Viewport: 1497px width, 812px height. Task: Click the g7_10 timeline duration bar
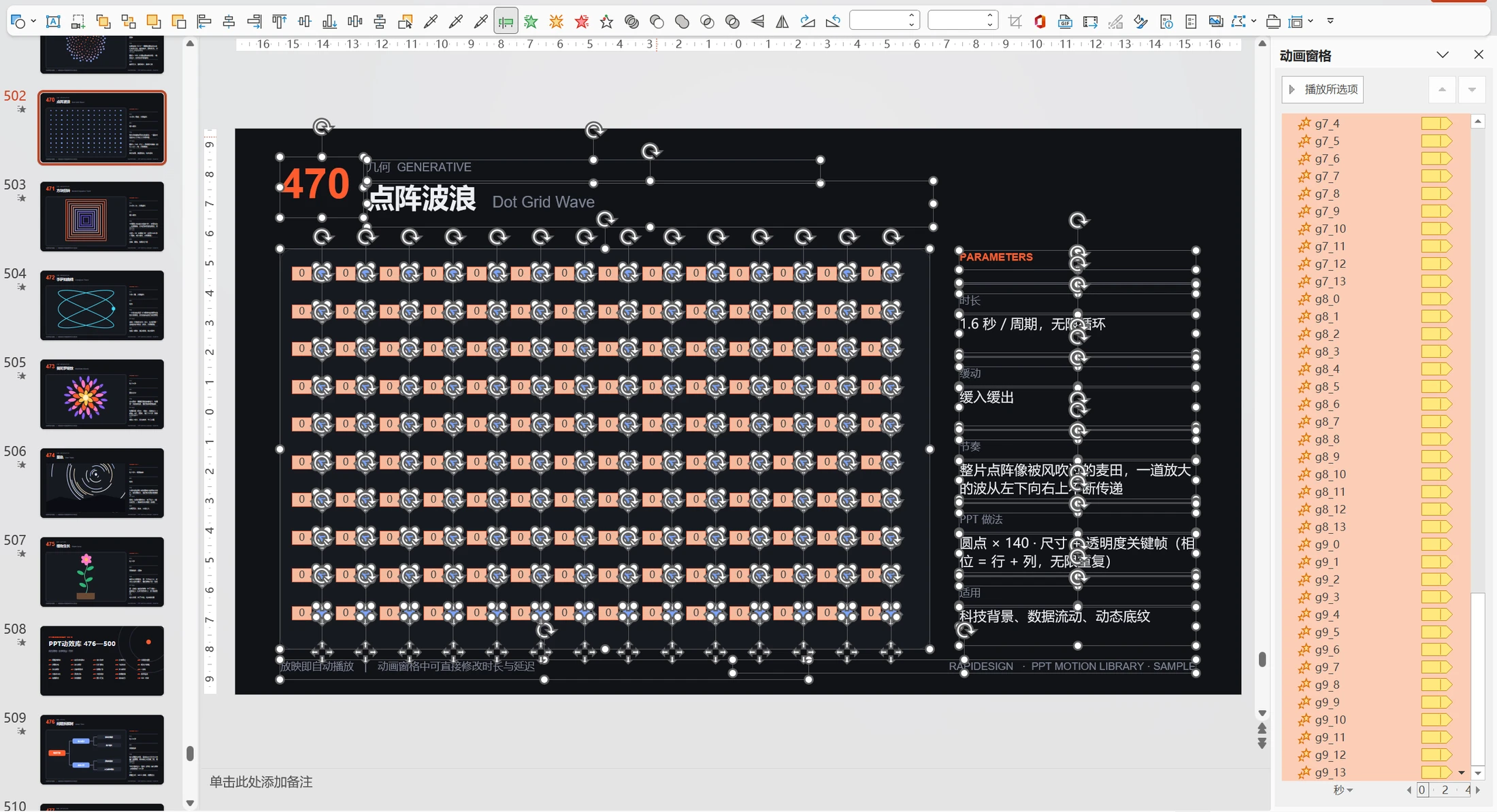[1436, 229]
